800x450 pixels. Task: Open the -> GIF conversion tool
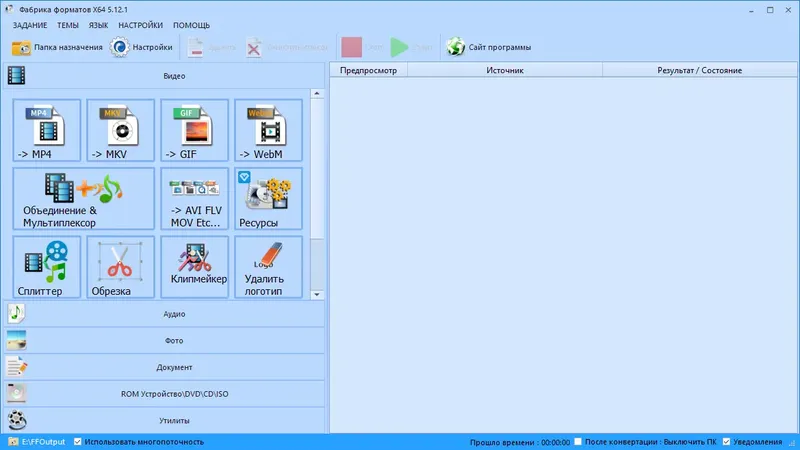194,131
